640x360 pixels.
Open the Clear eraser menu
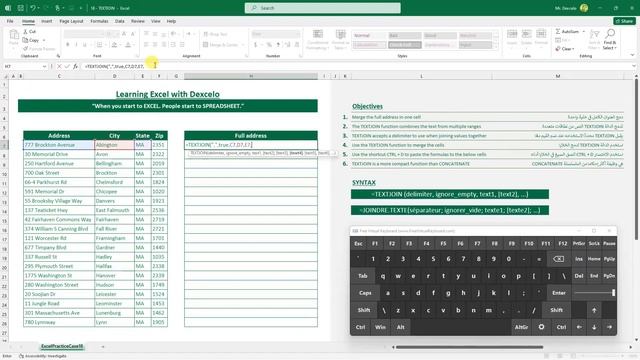coord(565,49)
